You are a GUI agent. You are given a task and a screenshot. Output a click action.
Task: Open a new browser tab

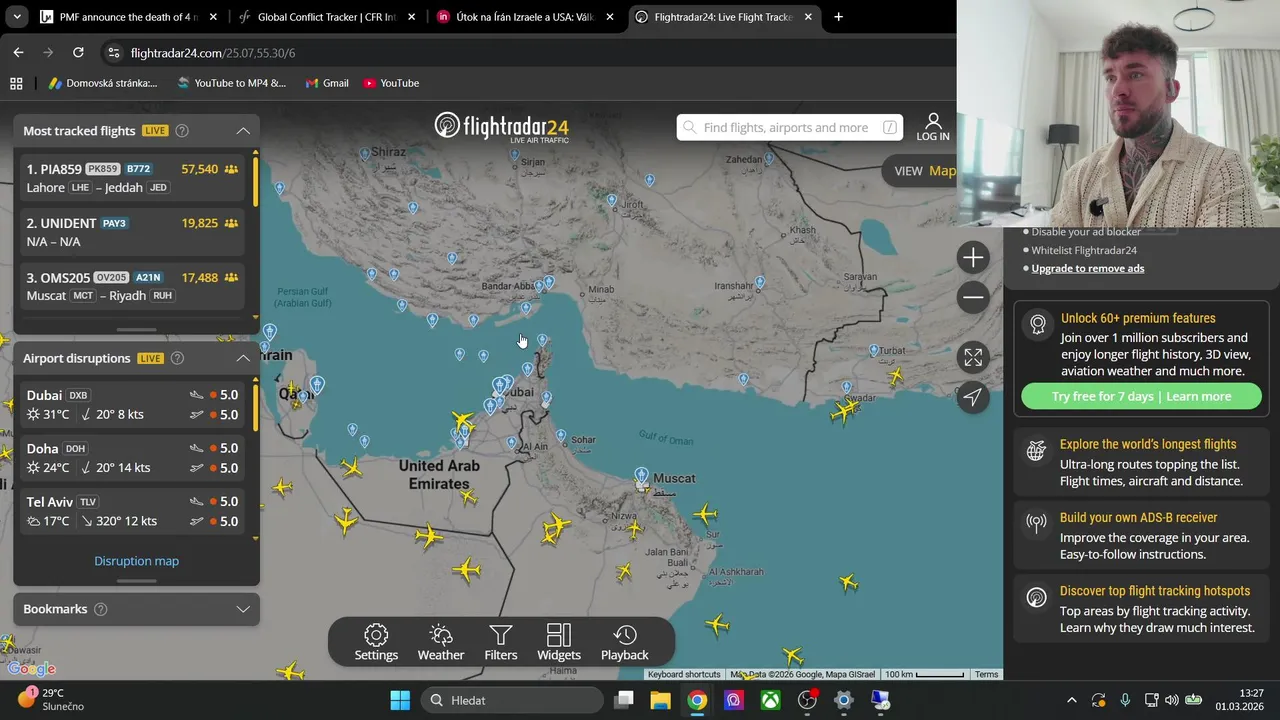(x=838, y=17)
